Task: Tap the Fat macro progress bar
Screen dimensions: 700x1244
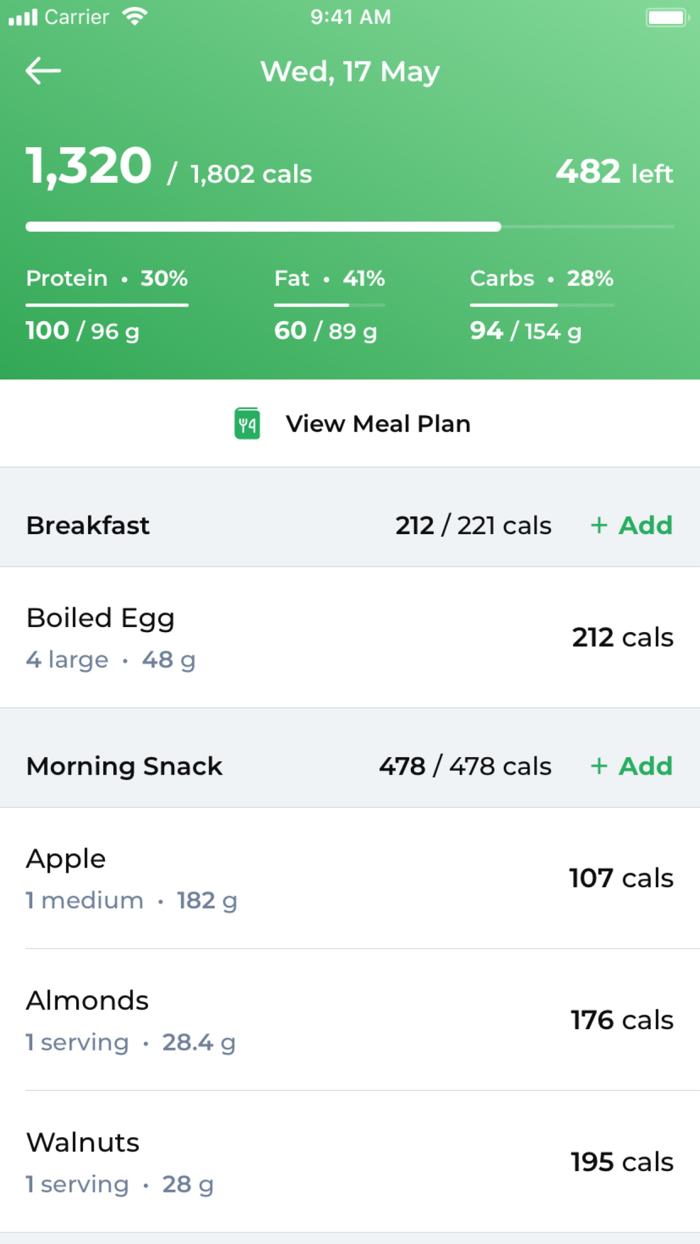Action: tap(329, 305)
